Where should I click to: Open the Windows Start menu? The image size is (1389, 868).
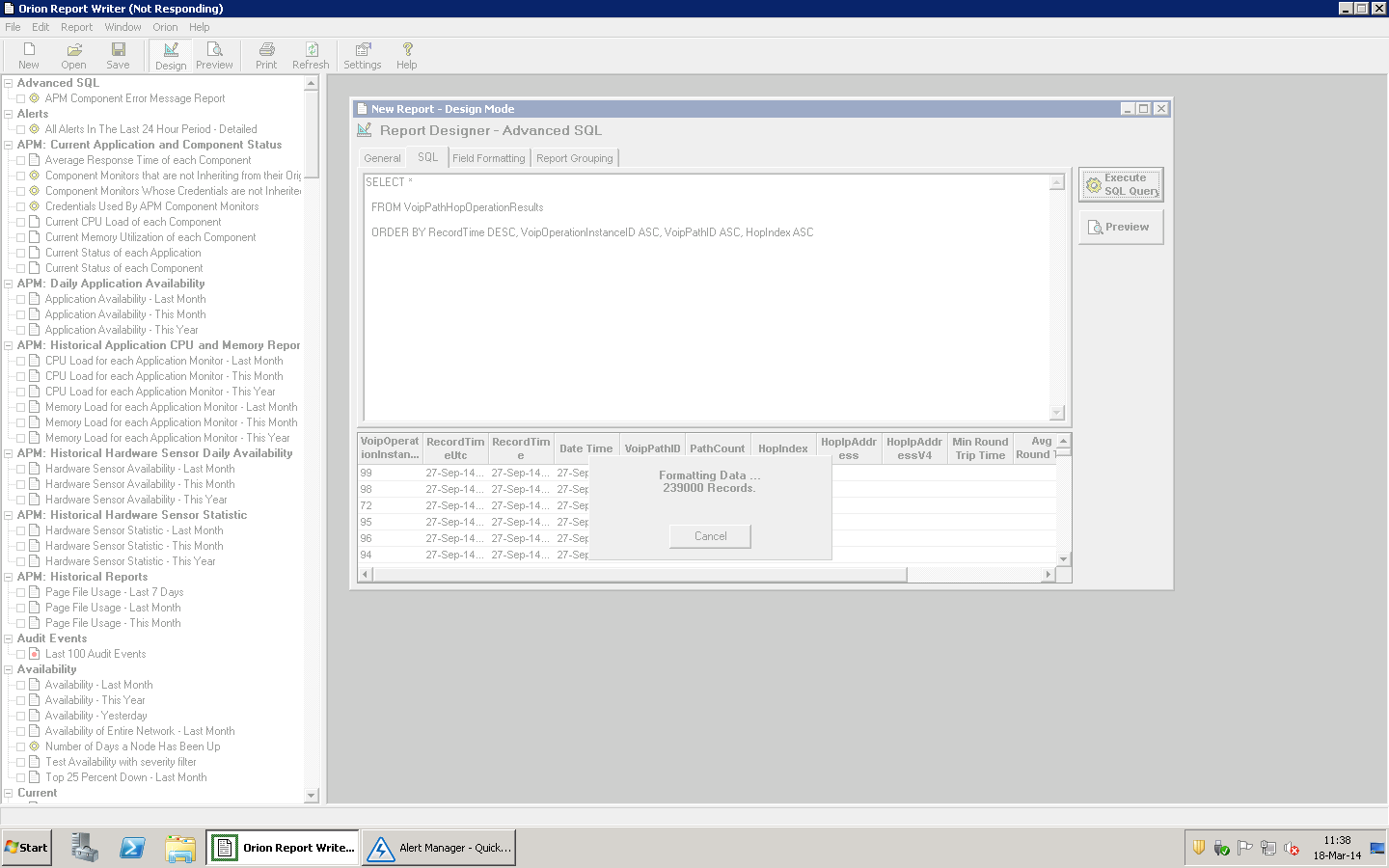27,848
